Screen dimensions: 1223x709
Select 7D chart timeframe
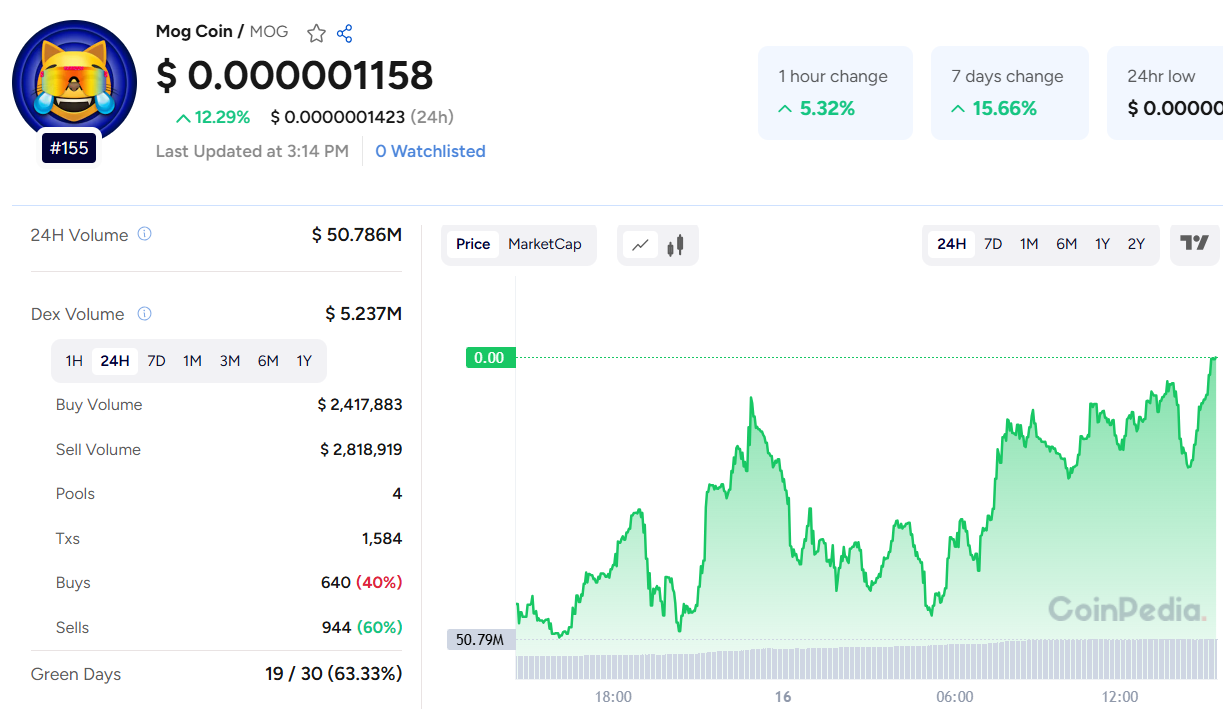tap(993, 244)
